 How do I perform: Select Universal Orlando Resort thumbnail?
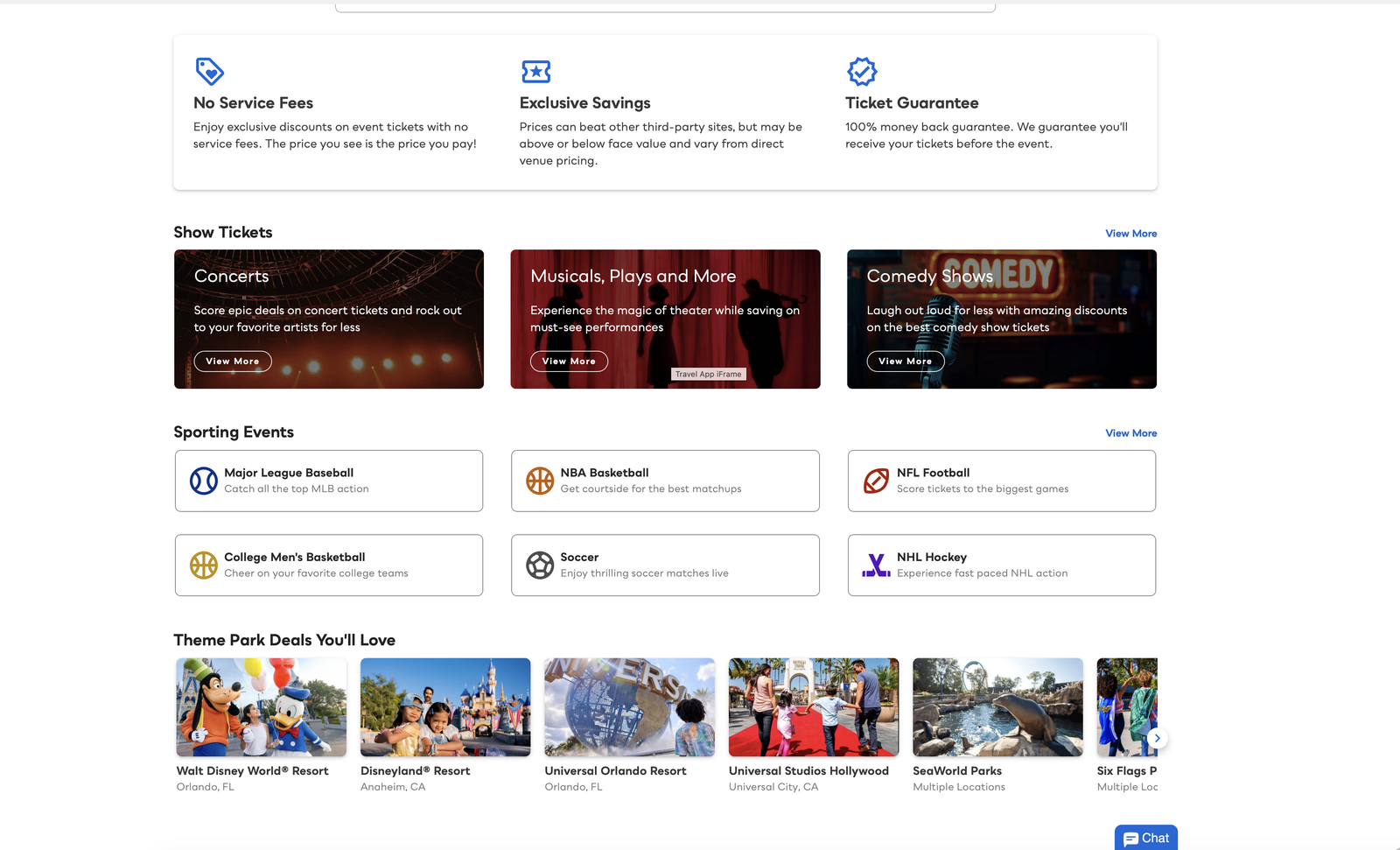pos(630,707)
